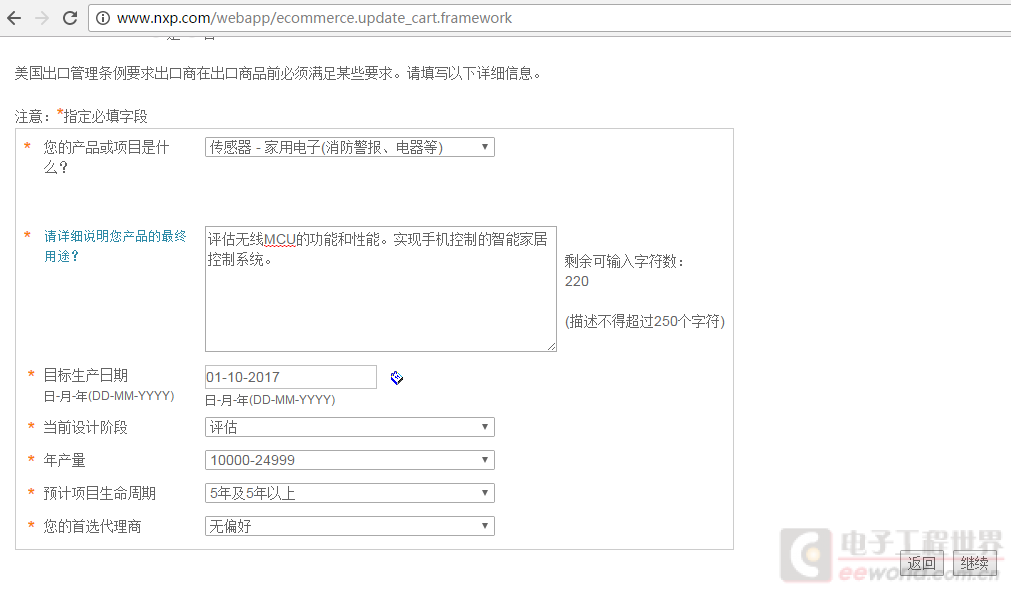Click the text 剩余可输入字符数
Viewport: 1011px width, 590px height.
click(x=624, y=261)
